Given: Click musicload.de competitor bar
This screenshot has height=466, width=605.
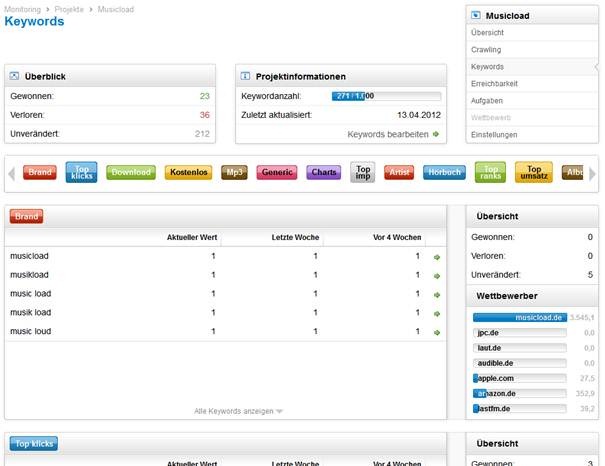Looking at the screenshot, I should 520,317.
